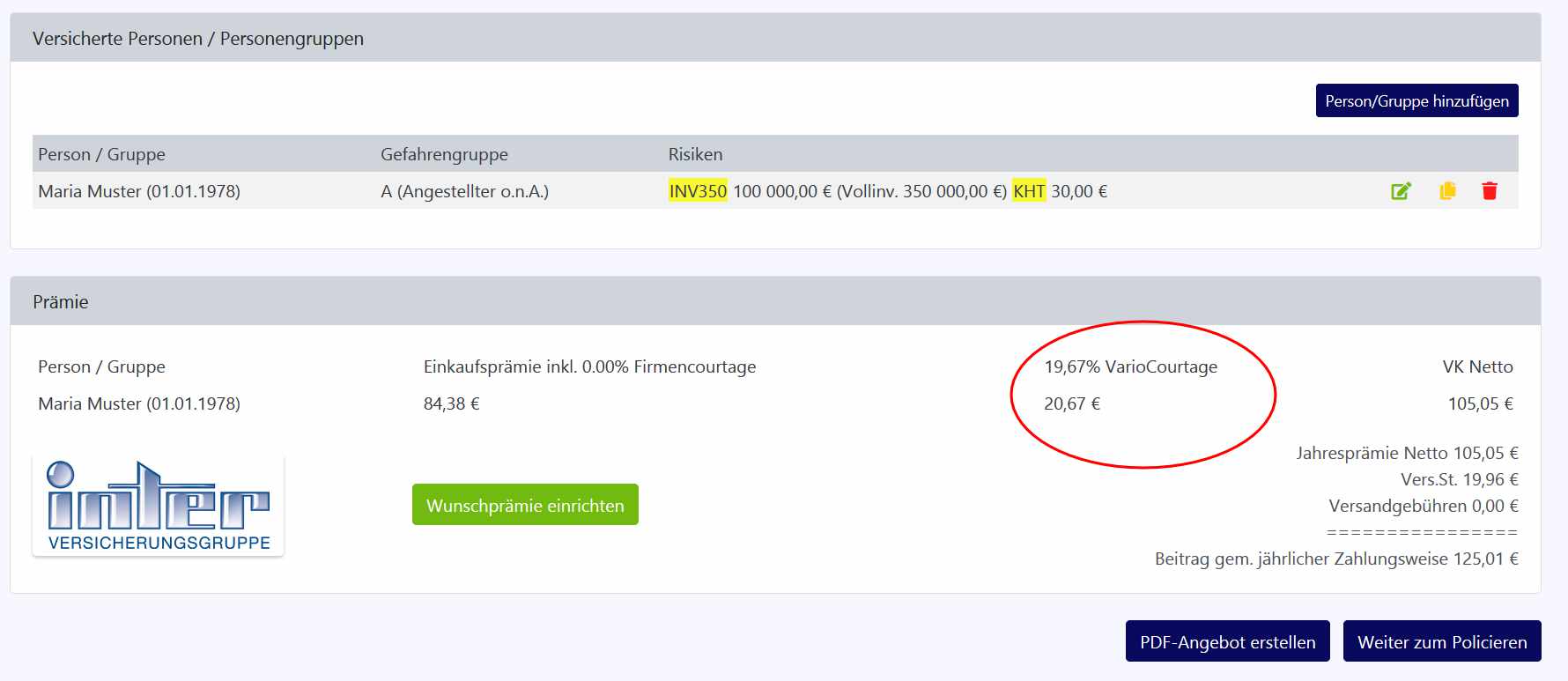This screenshot has height=681, width=1568.
Task: Delete Maria Muster using the red trash icon
Action: click(x=1490, y=191)
